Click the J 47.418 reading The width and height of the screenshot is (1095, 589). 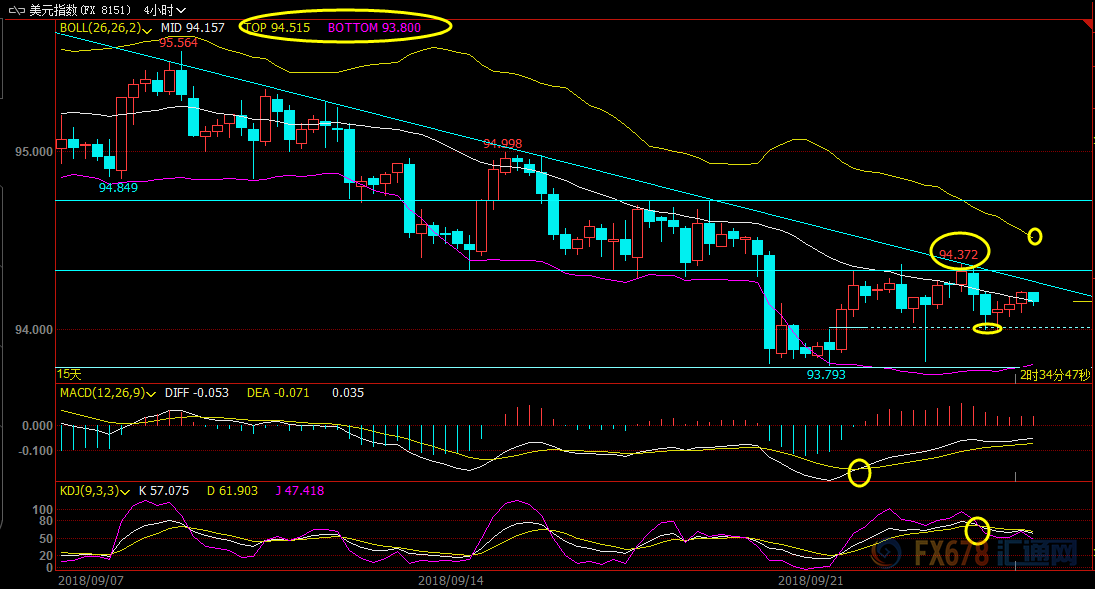coord(300,490)
